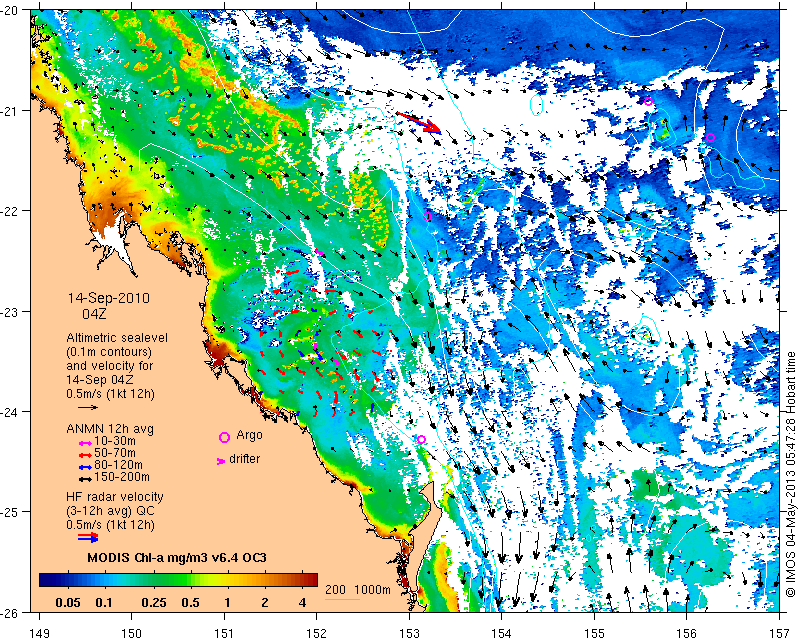The height and width of the screenshot is (640, 800).
Task: Click the Argo float circle near 155.6, -20.9
Action: (648, 101)
